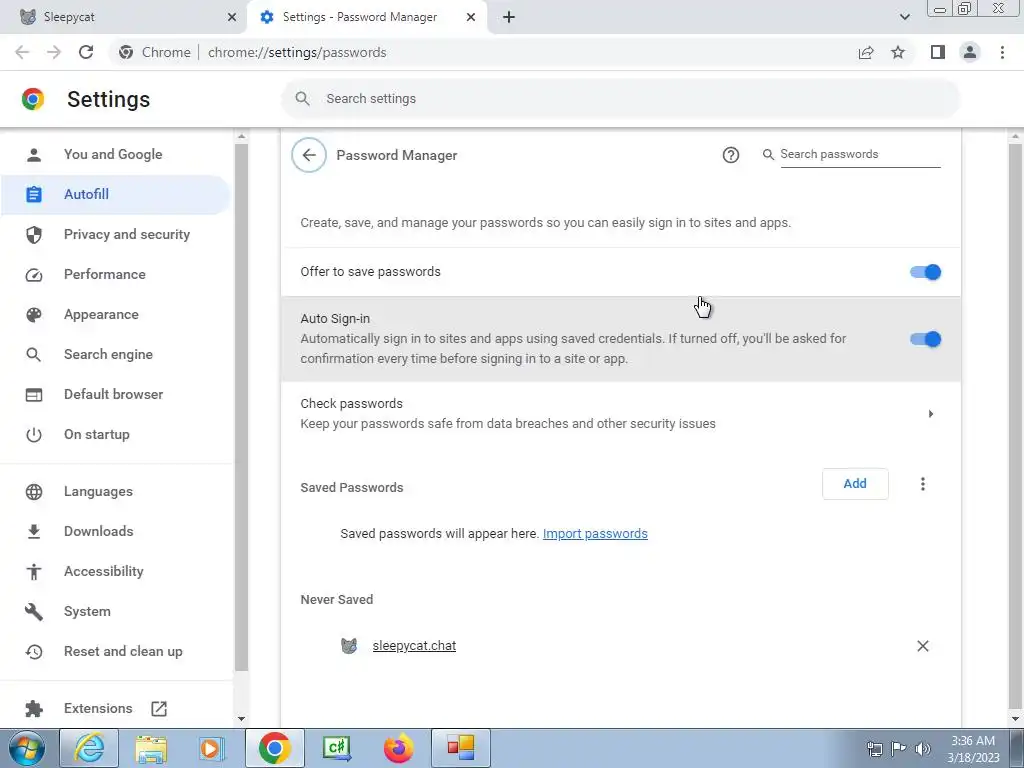This screenshot has height=768, width=1024.
Task: Open Languages settings
Action: pos(116,492)
